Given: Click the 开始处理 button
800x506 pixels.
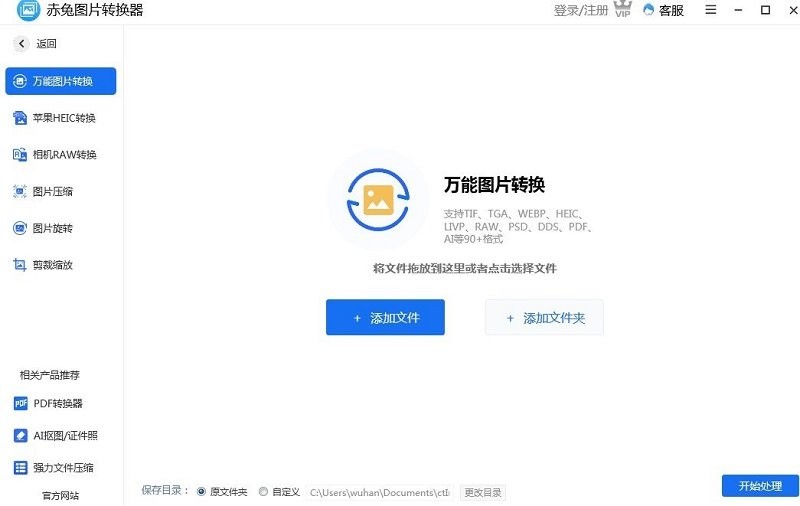Looking at the screenshot, I should point(760,486).
